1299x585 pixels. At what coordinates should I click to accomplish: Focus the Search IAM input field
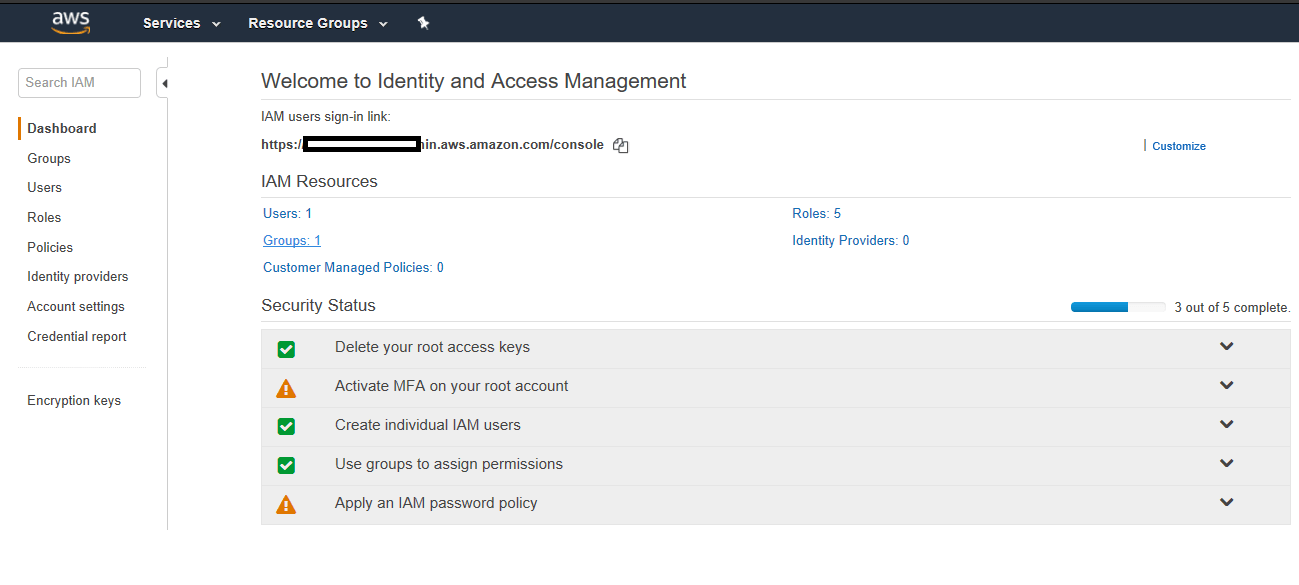pyautogui.click(x=79, y=83)
